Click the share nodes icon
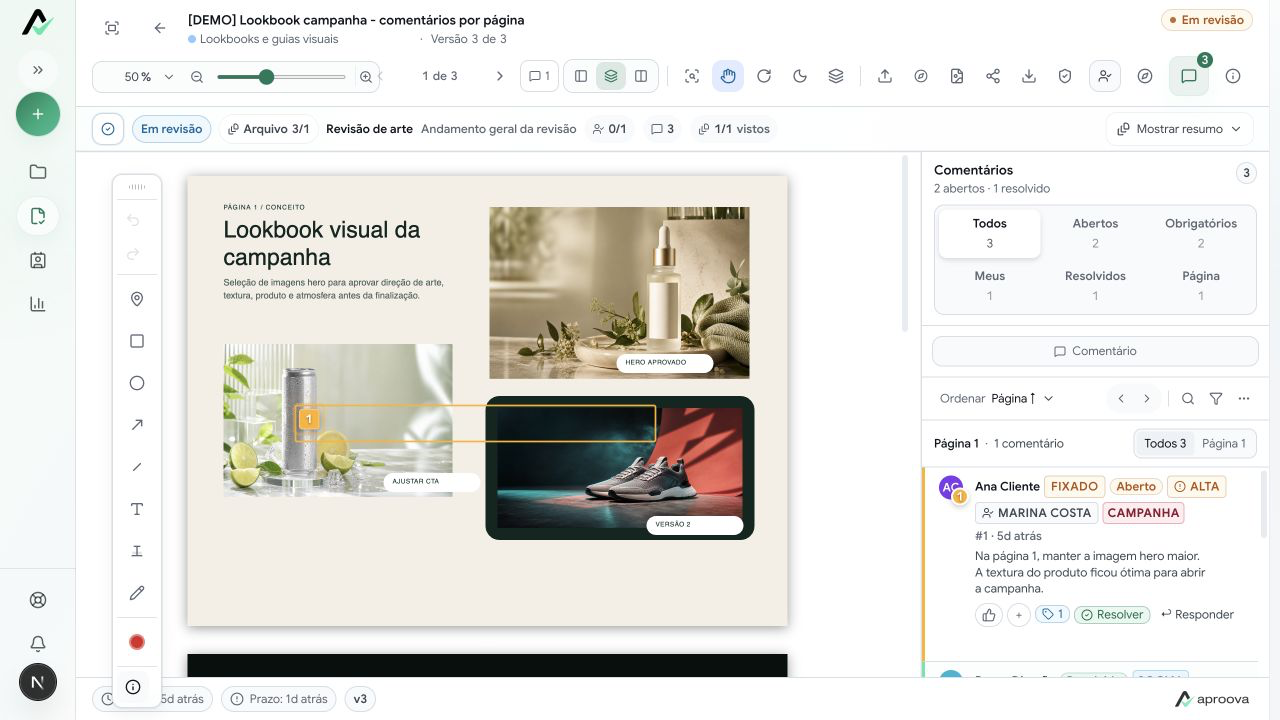The width and height of the screenshot is (1280, 720). 993,76
